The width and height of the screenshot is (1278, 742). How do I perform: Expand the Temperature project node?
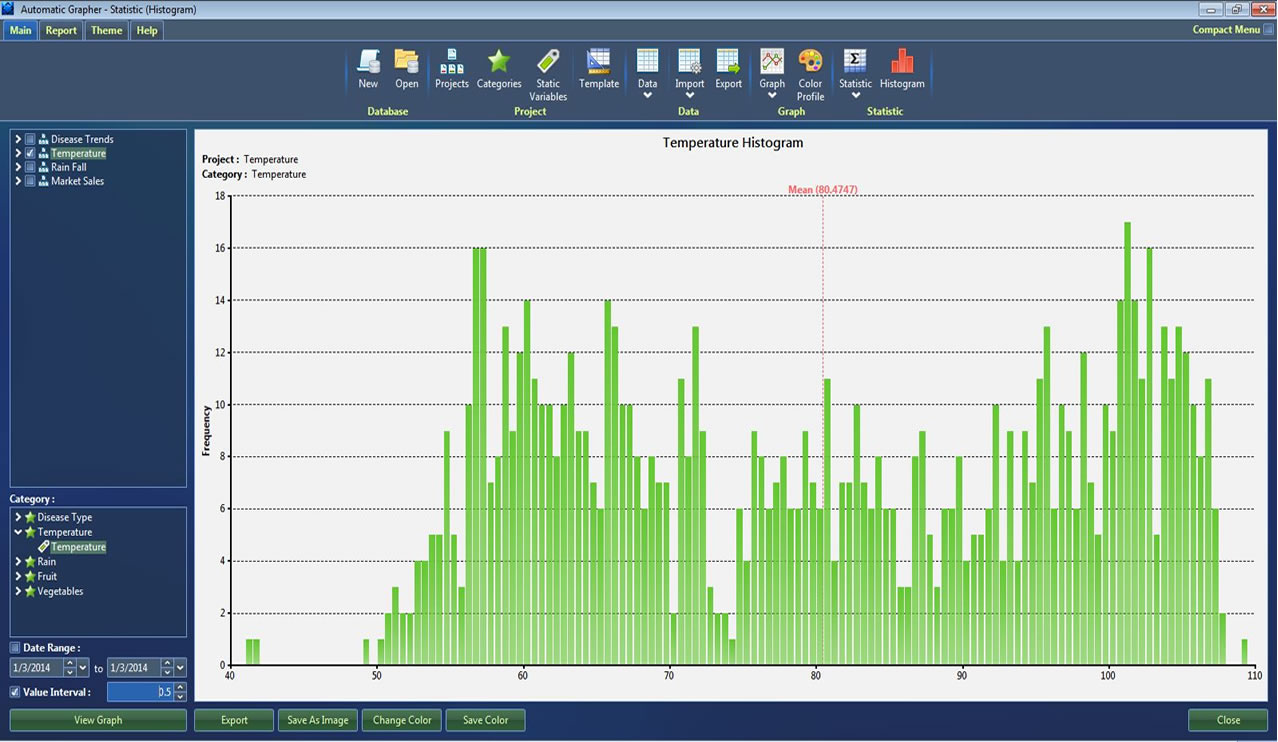coord(18,153)
